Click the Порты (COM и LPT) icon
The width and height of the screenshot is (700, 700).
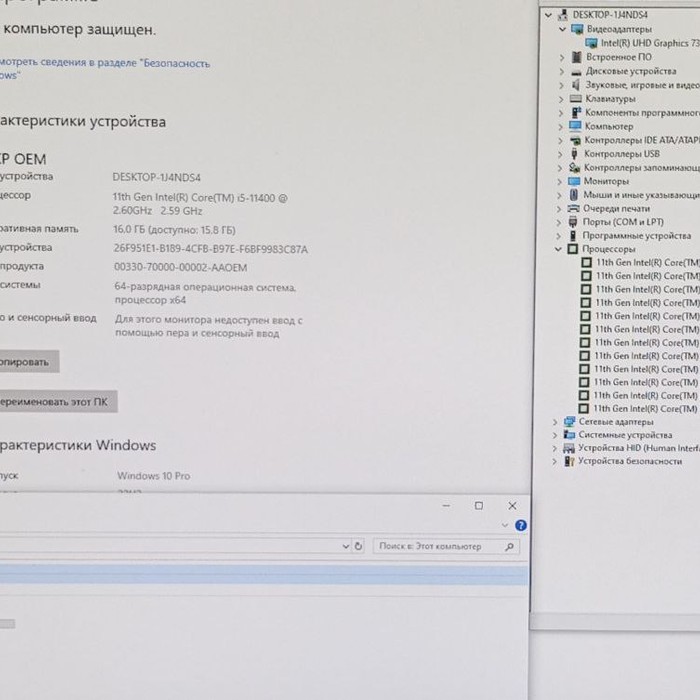[573, 222]
